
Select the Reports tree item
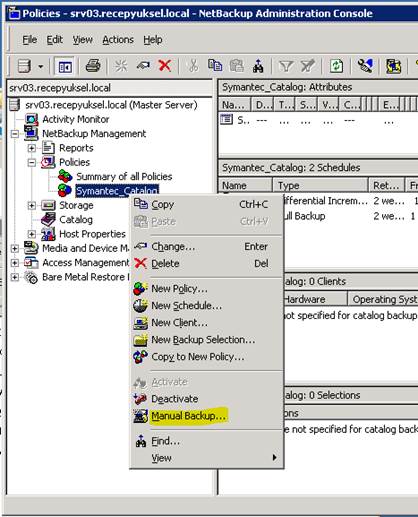pos(76,148)
